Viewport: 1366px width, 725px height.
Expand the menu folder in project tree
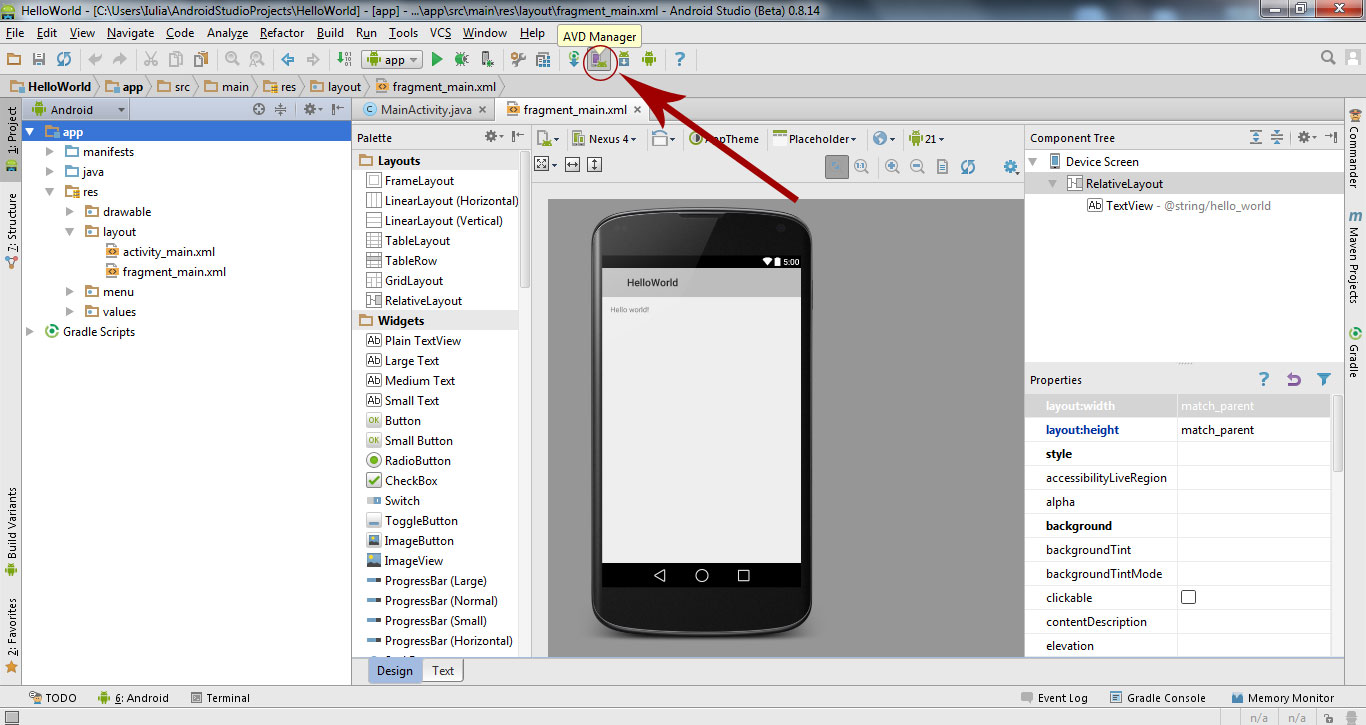69,291
